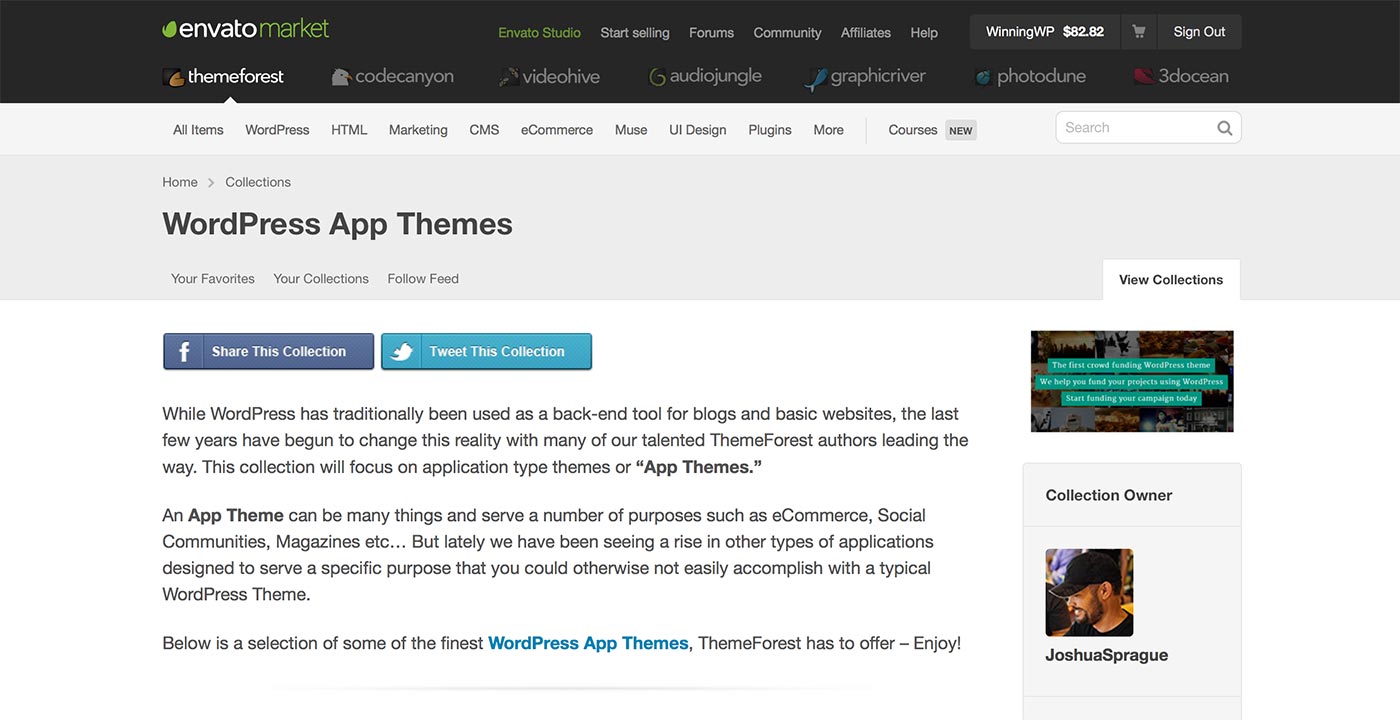
Task: Go to the 3DOcean marketplace
Action: pos(1181,76)
